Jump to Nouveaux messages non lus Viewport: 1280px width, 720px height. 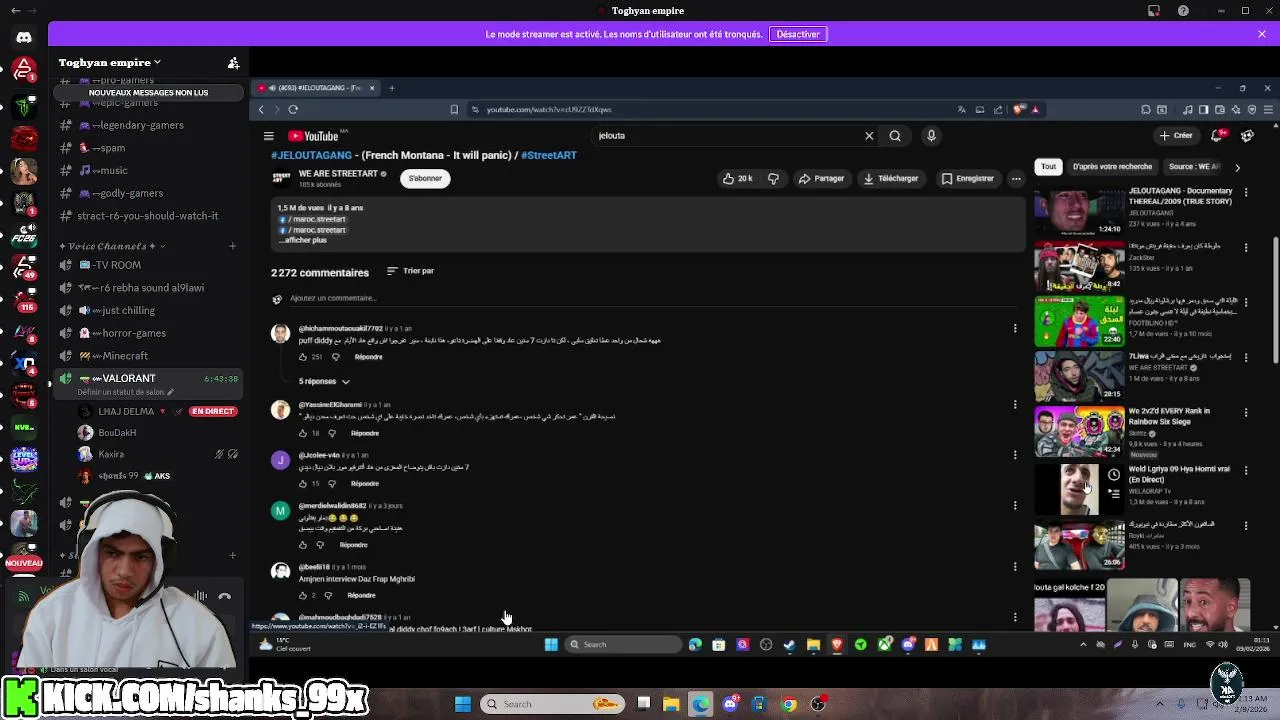[148, 93]
